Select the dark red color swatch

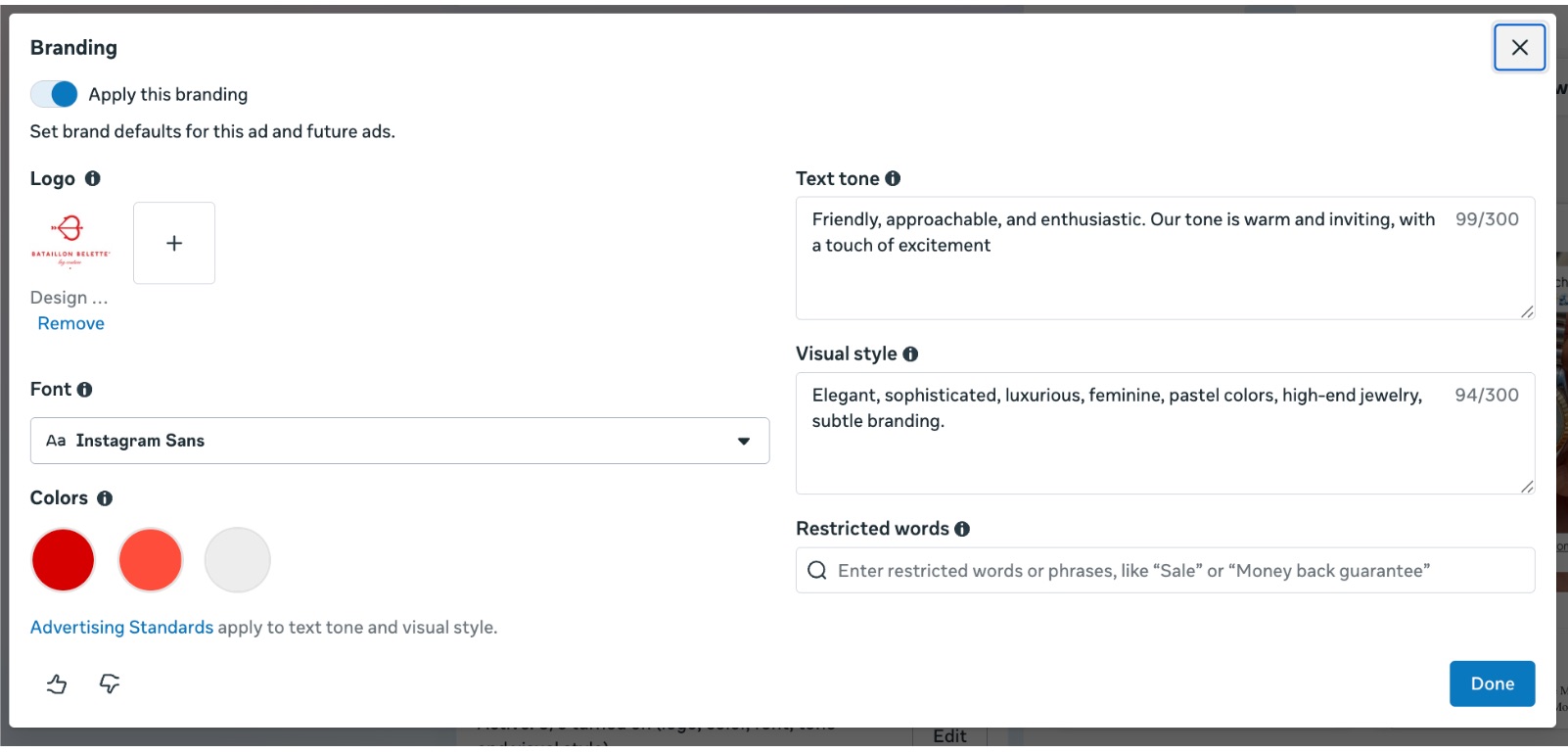point(64,560)
